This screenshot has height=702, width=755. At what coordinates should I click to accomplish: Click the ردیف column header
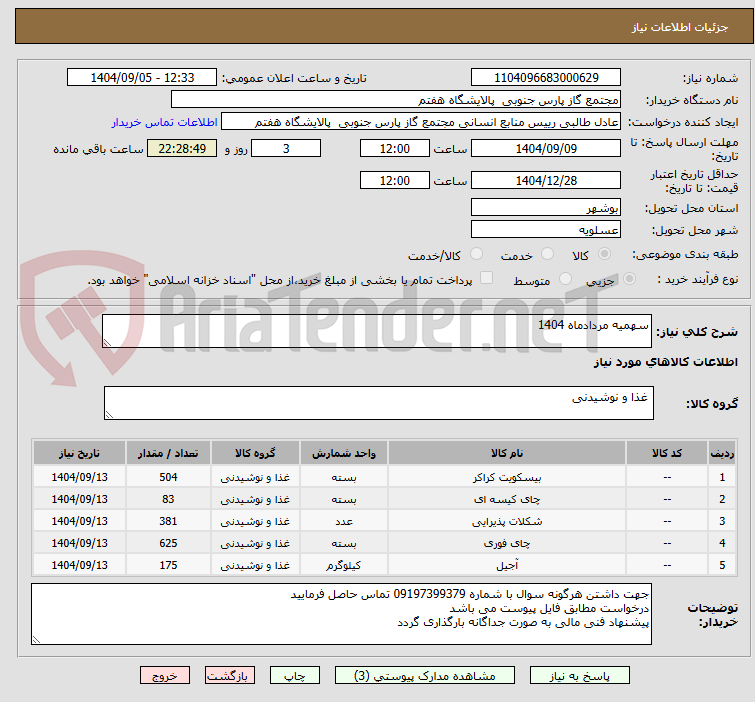(x=722, y=453)
